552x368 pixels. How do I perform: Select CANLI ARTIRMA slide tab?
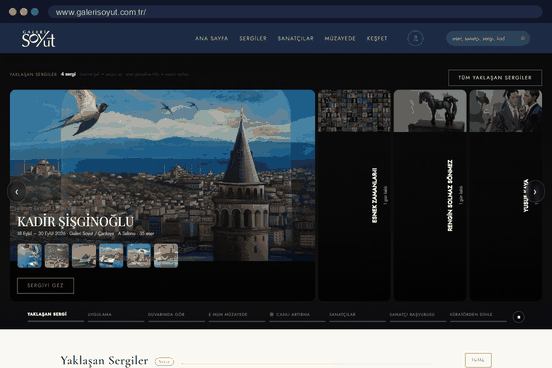click(297, 315)
